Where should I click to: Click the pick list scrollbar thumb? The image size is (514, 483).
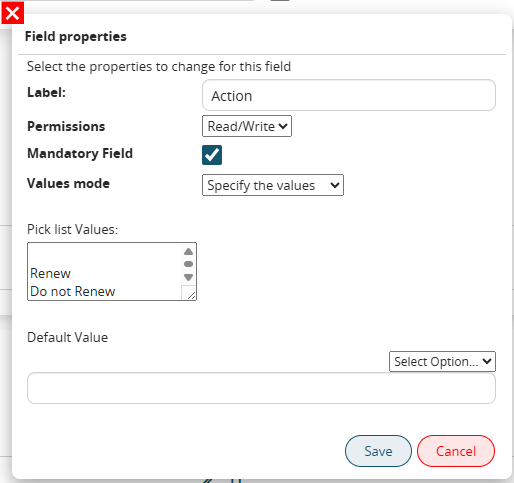(188, 264)
